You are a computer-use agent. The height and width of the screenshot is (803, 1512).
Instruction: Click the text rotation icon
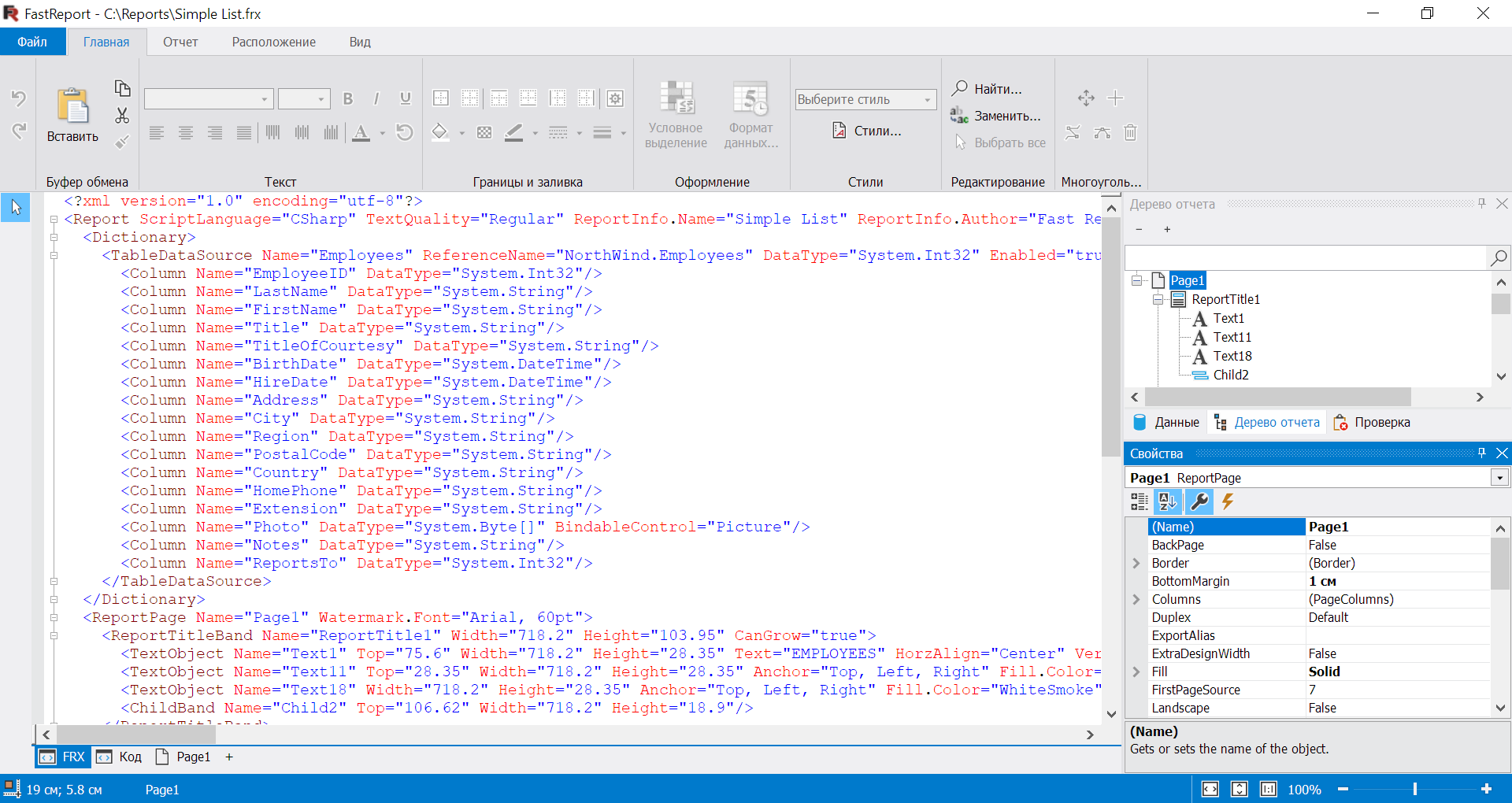pos(405,132)
